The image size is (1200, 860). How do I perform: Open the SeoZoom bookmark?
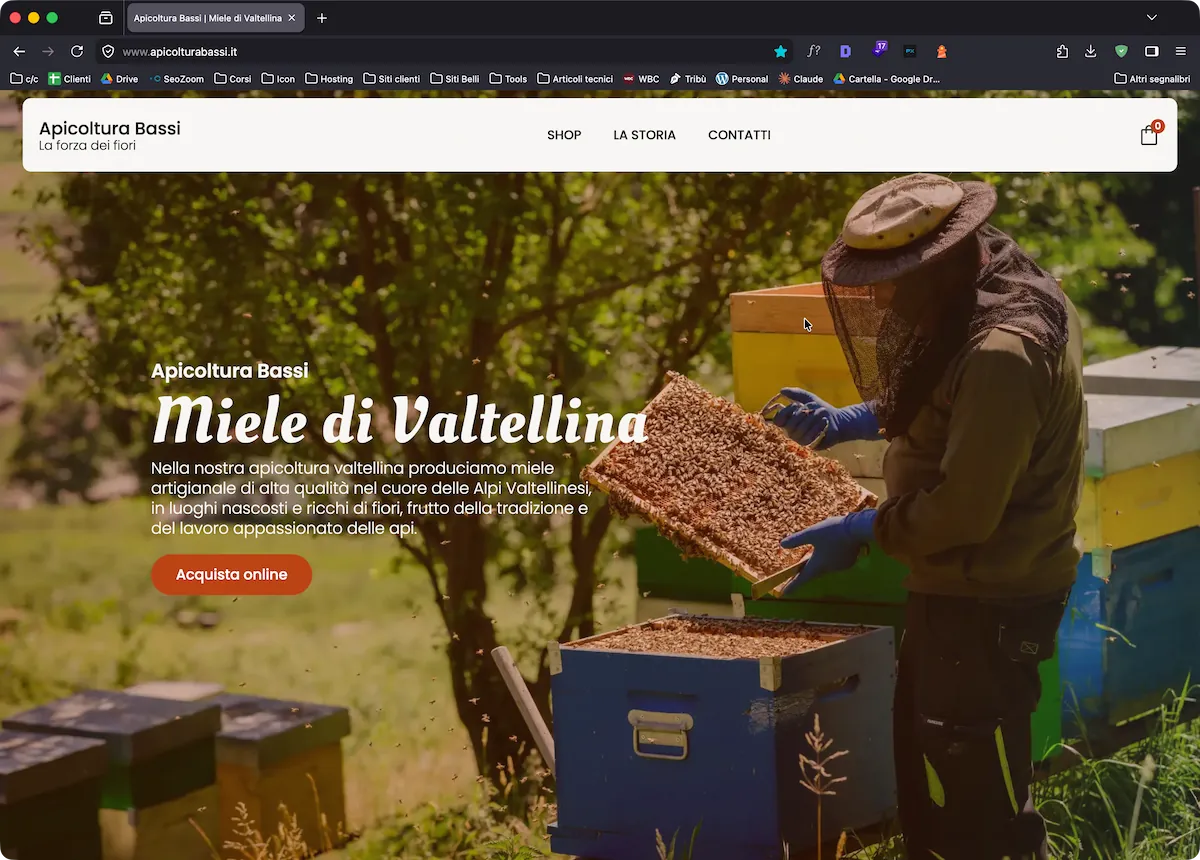click(x=176, y=79)
